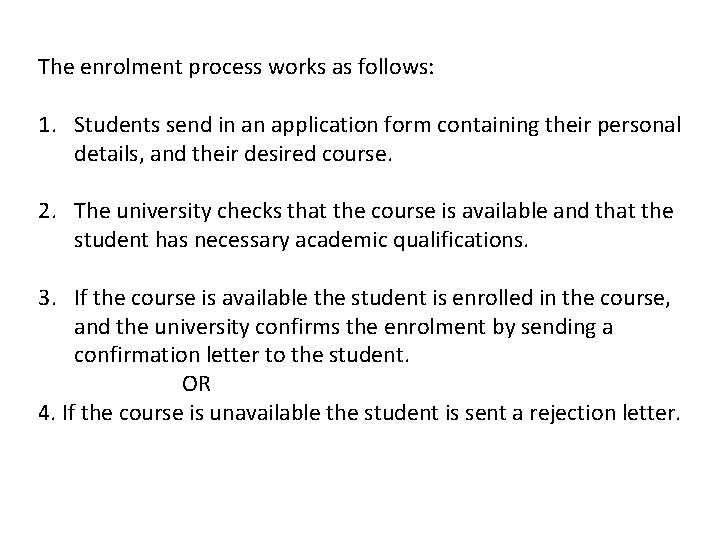720x540 pixels.
Task: Click the words 'The university checks' in step 2
Action: tap(165, 213)
